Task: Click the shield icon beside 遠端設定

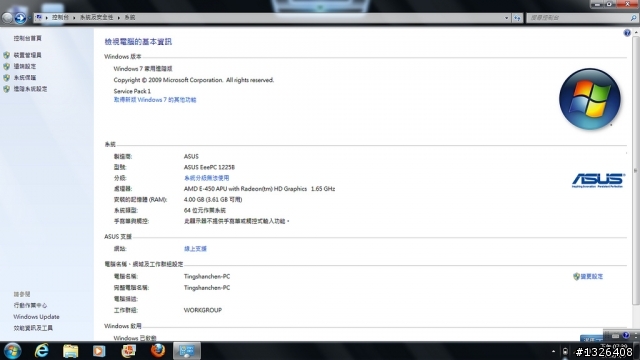Action: pos(7,66)
